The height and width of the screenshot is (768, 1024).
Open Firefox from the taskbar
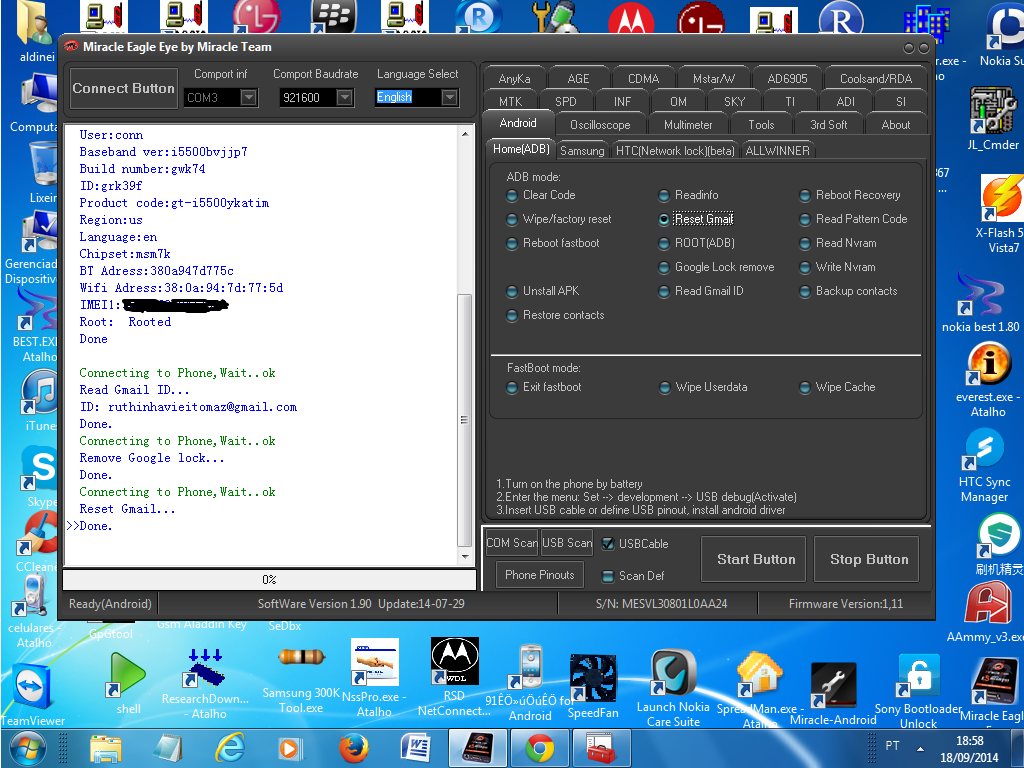tap(353, 748)
